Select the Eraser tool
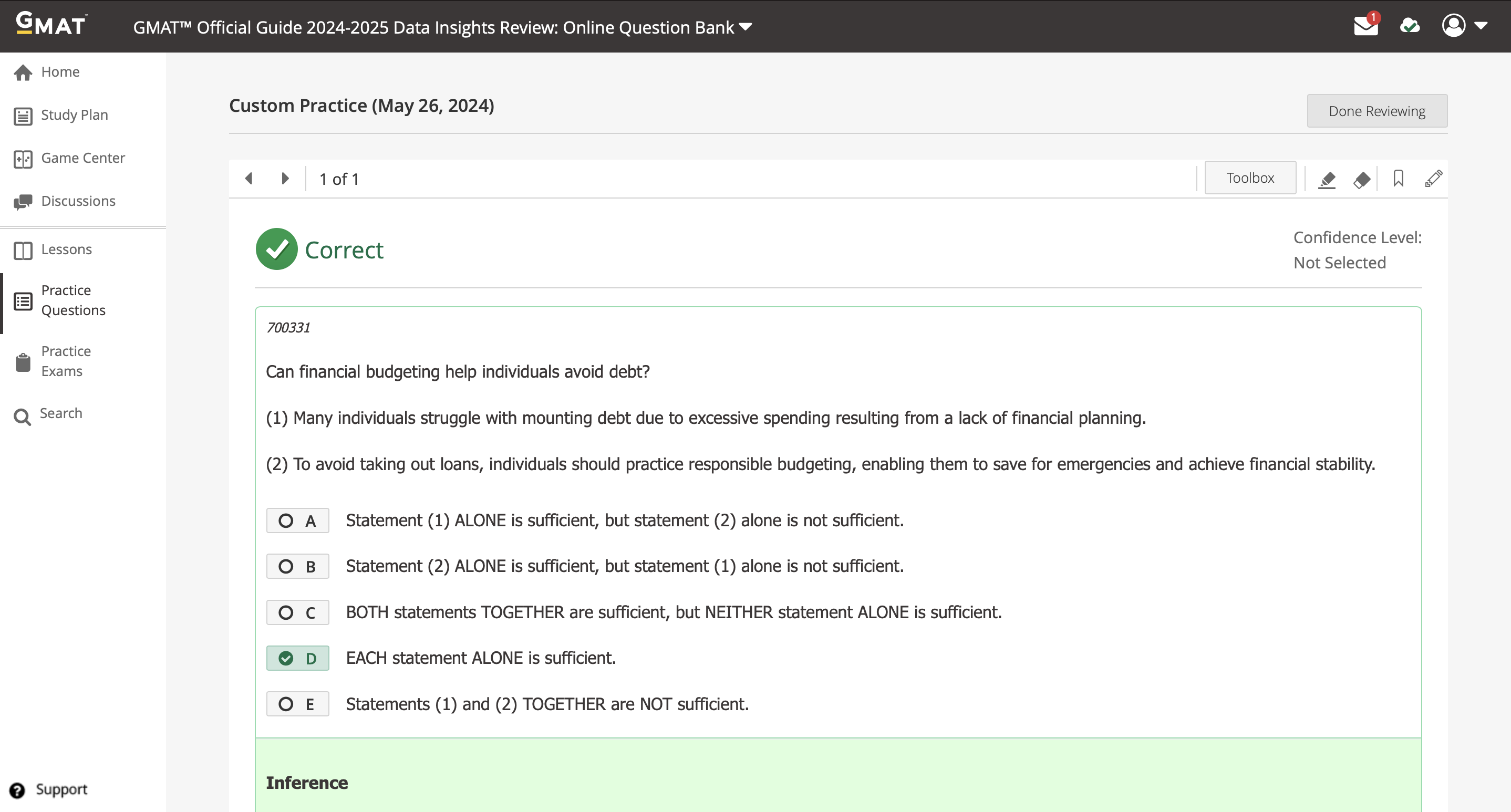 tap(1362, 179)
